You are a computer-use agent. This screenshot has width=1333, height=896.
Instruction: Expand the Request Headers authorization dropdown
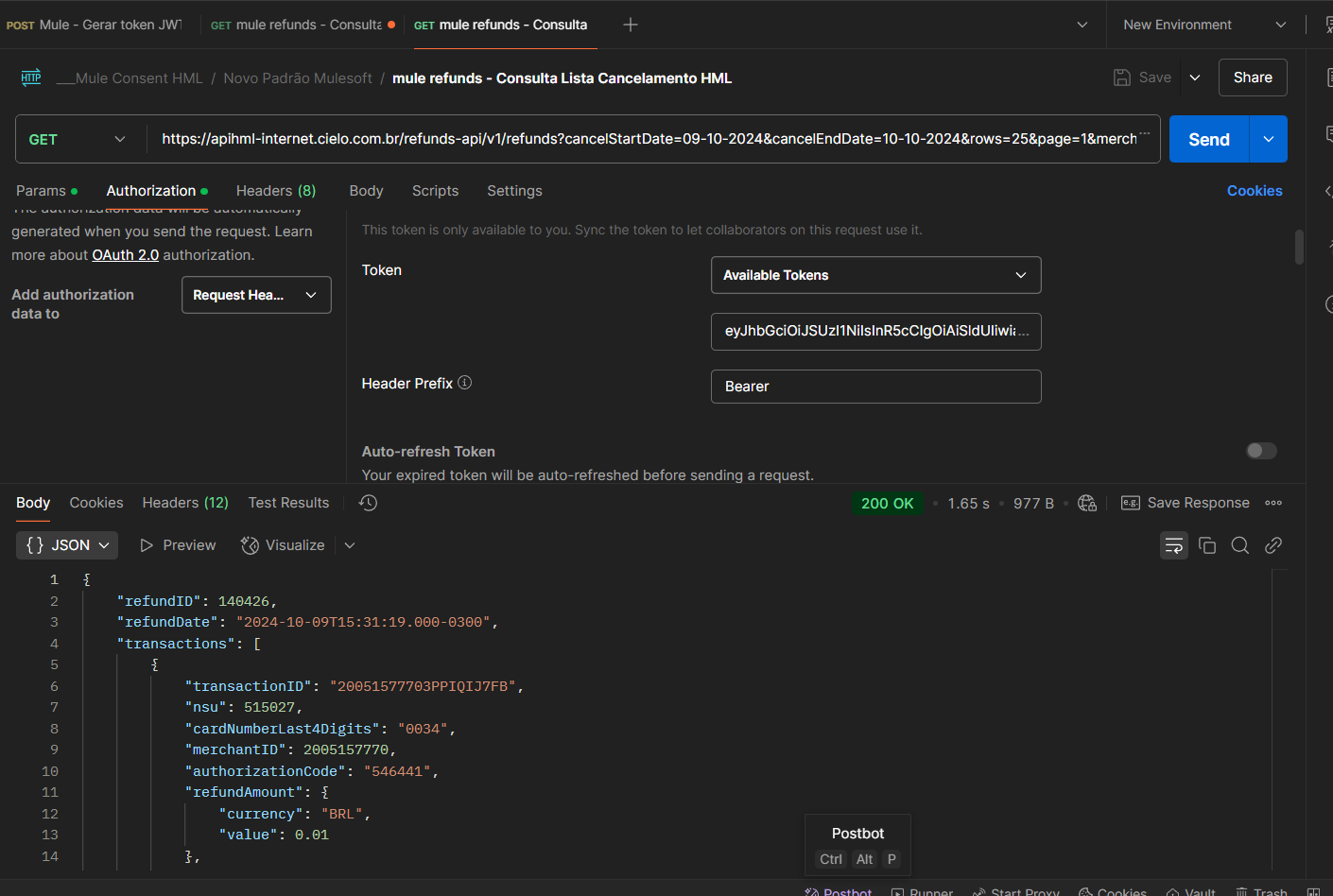point(256,295)
